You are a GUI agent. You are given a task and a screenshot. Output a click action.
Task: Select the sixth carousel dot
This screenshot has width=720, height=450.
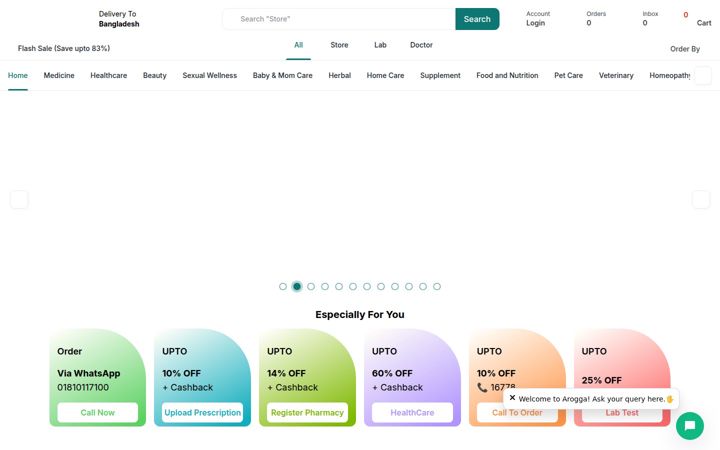coord(353,287)
